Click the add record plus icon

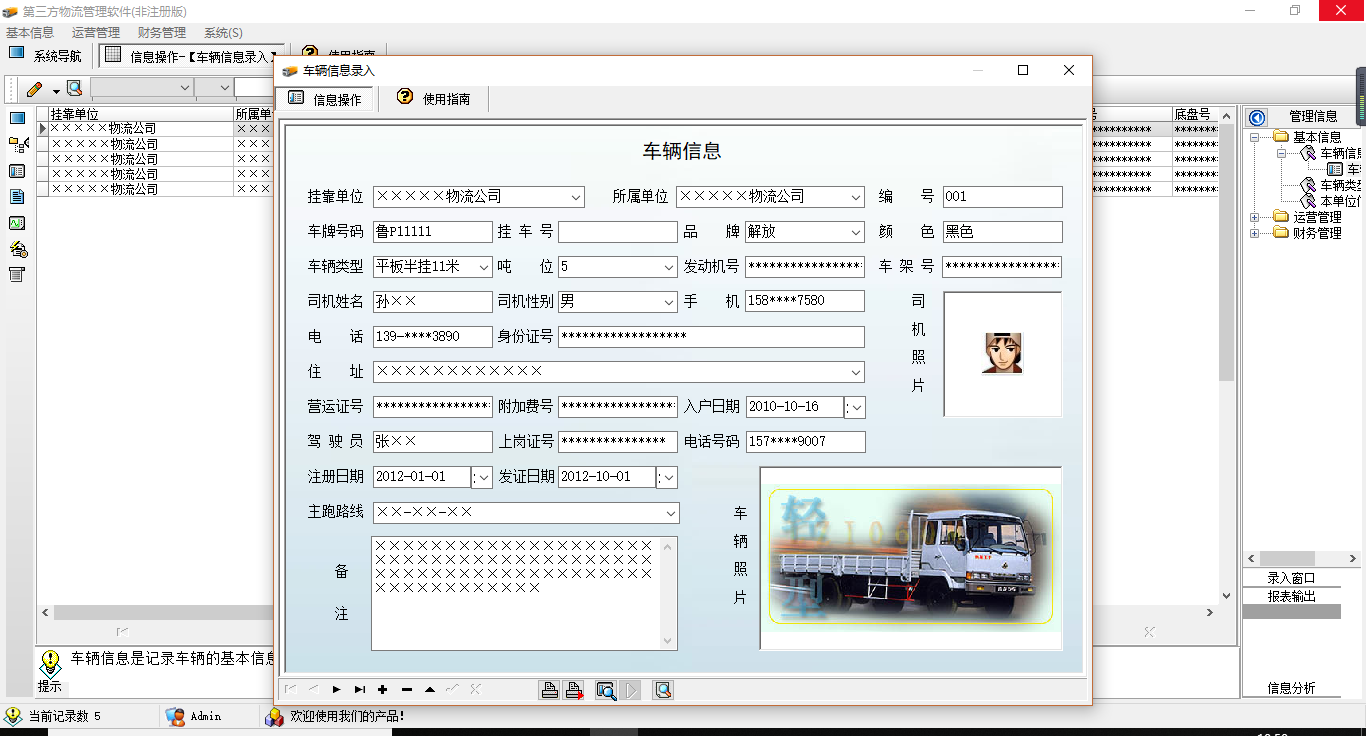[x=382, y=690]
